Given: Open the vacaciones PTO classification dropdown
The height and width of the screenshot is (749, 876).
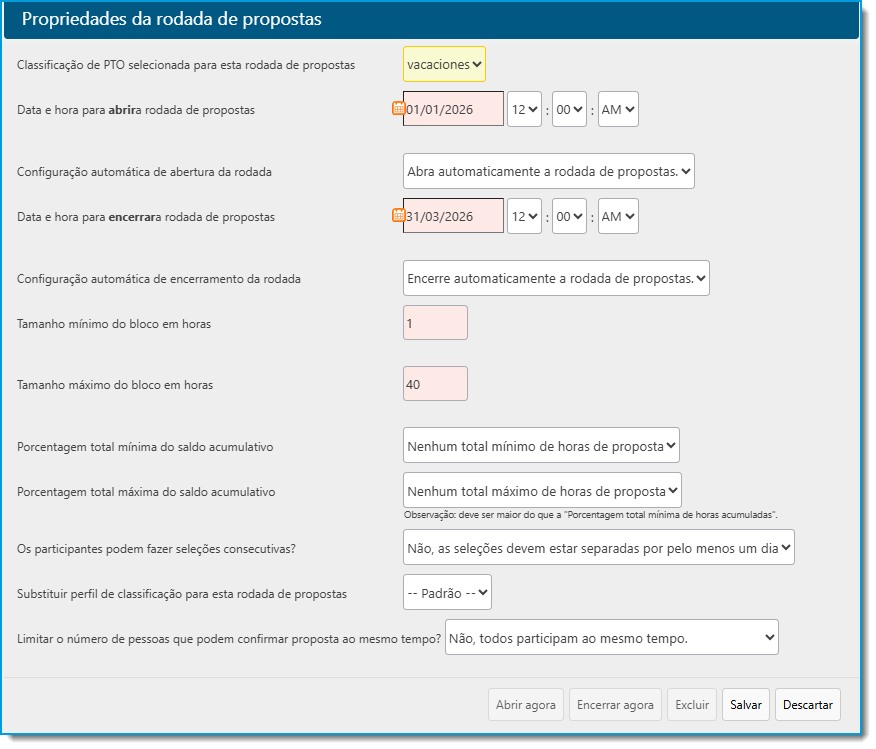Looking at the screenshot, I should click(x=444, y=64).
